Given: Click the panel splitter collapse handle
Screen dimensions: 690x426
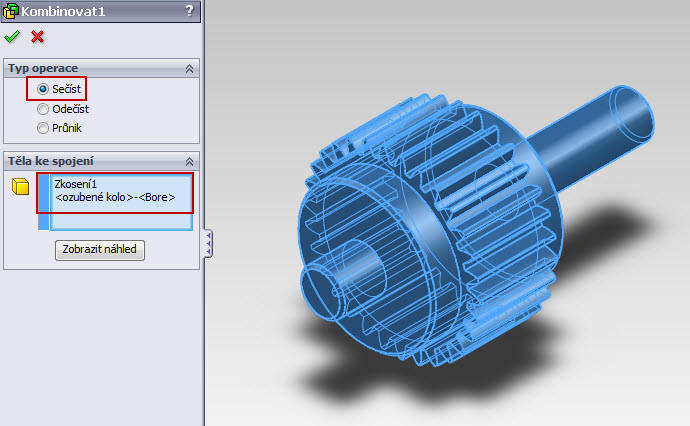Looking at the screenshot, I should (x=208, y=243).
